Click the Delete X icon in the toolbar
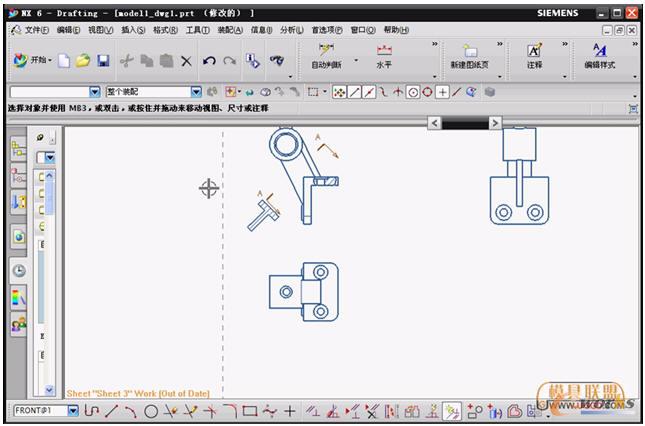This screenshot has height=426, width=645. (x=185, y=61)
